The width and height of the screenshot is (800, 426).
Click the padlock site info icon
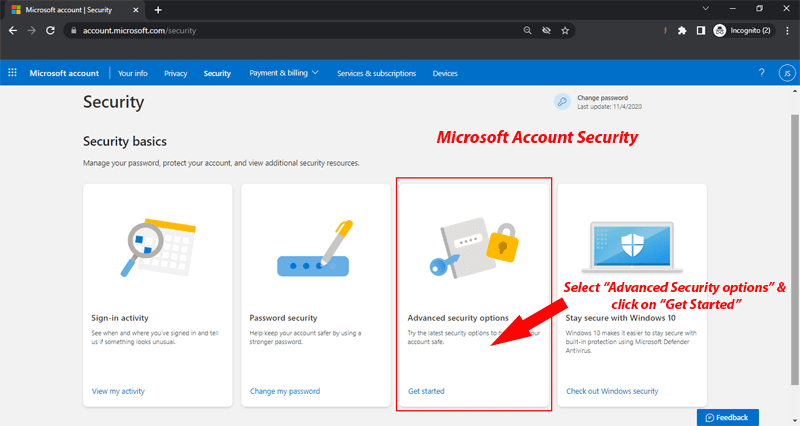pos(73,31)
